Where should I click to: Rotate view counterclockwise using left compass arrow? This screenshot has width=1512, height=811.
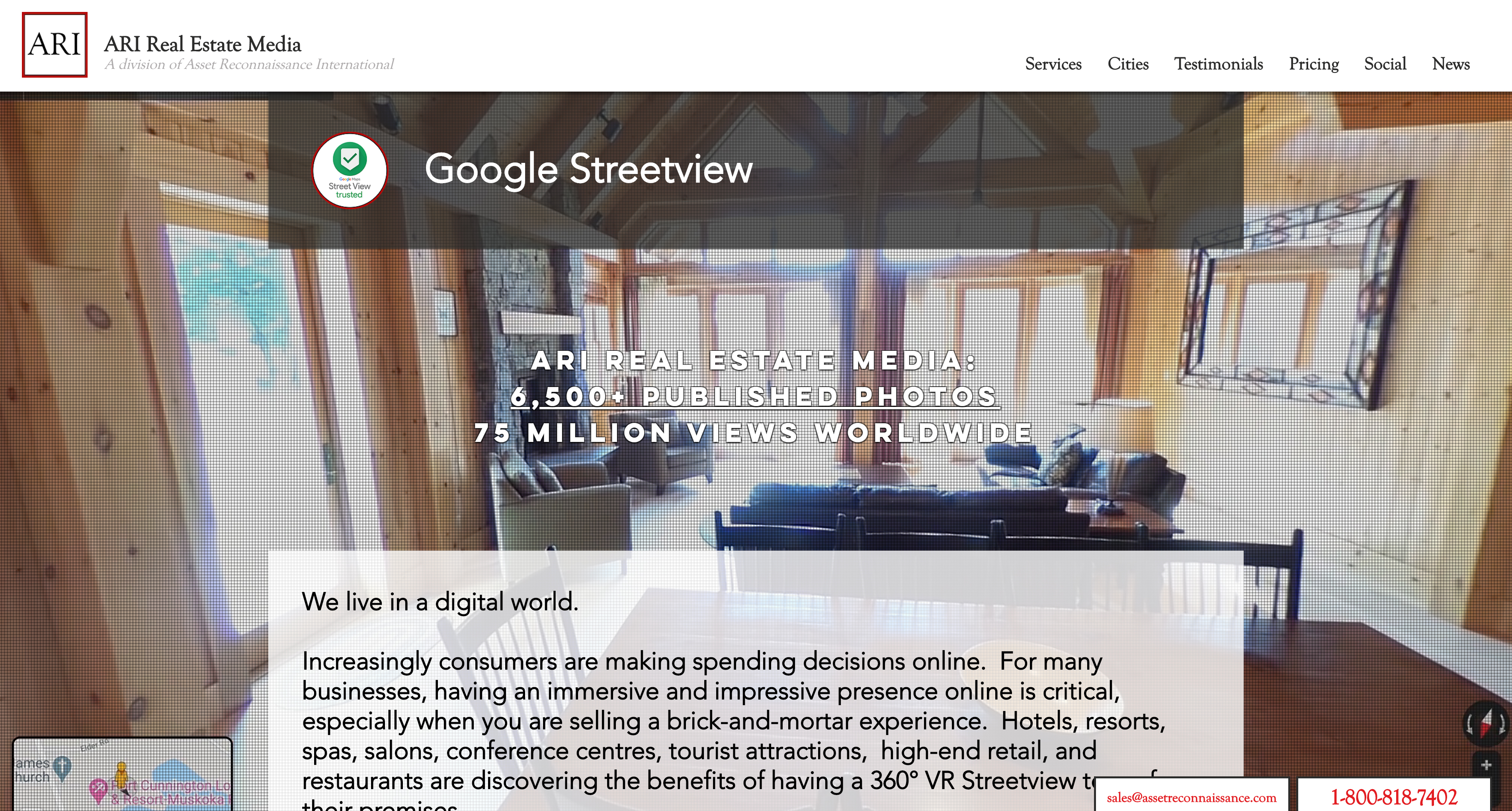coord(1470,724)
